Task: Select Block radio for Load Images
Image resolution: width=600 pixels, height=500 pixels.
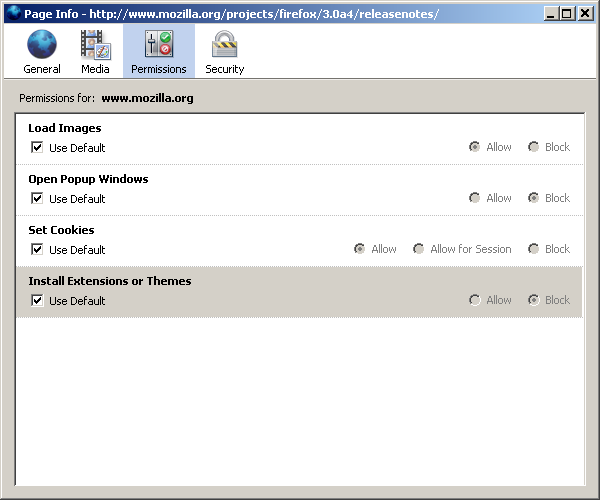Action: [x=533, y=147]
